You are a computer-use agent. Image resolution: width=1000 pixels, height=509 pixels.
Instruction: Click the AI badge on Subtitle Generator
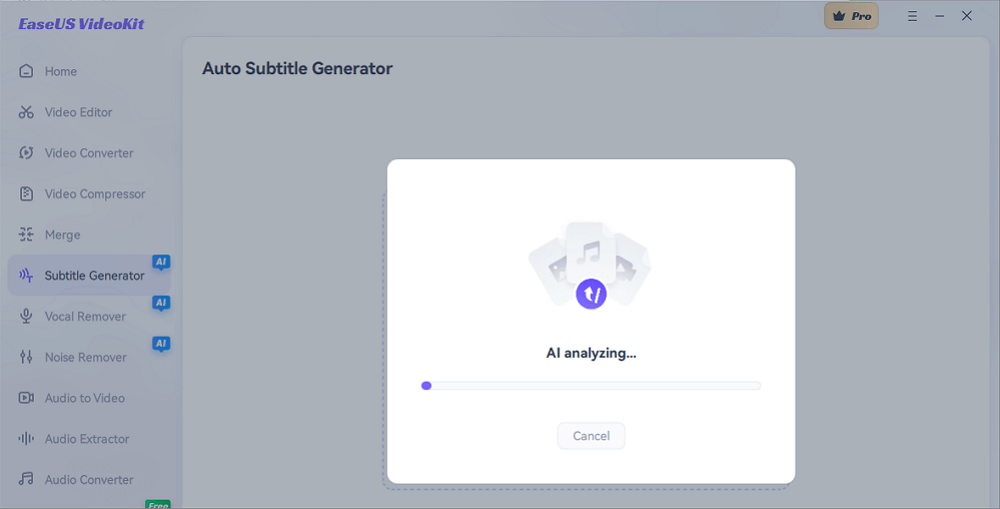tap(161, 262)
